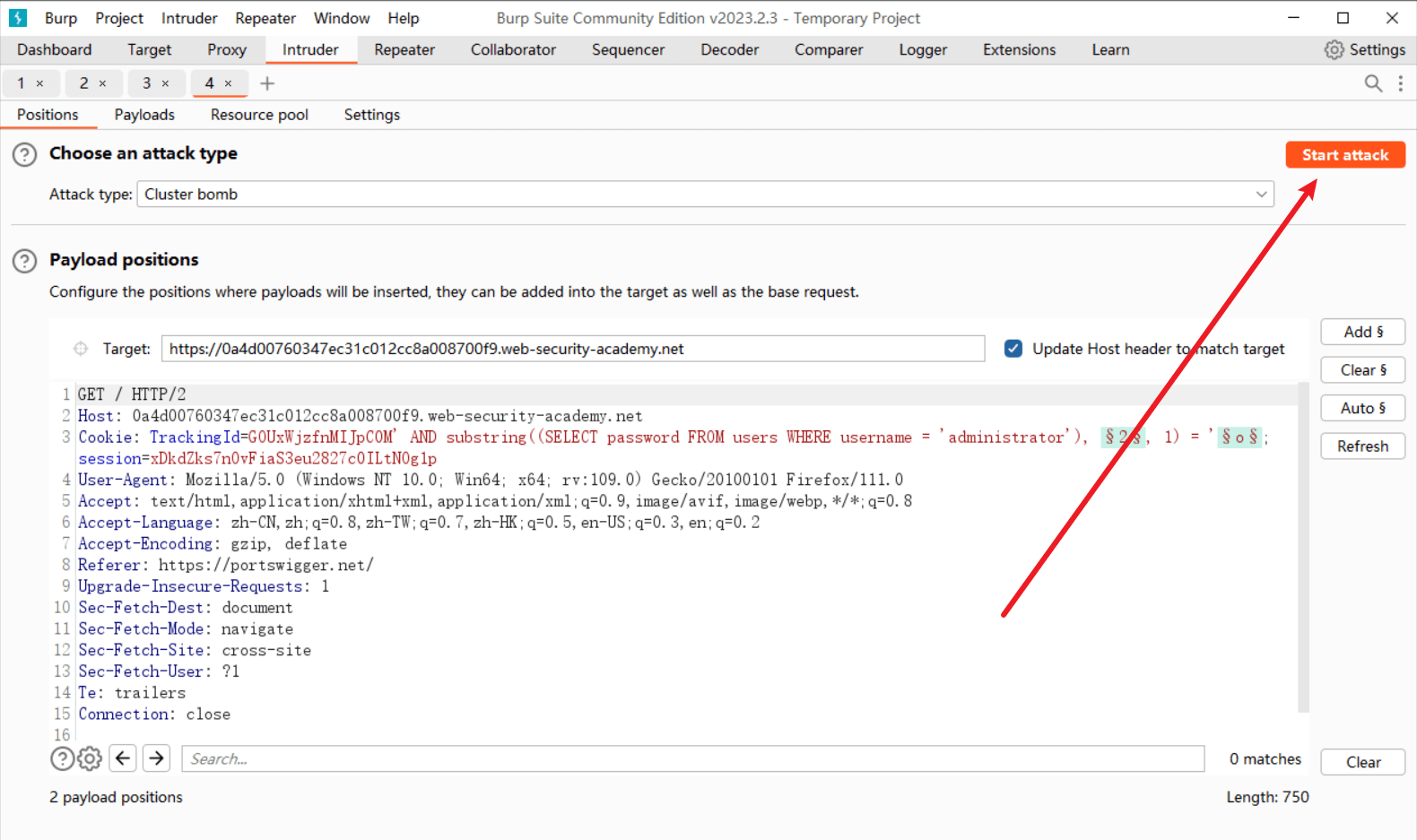Viewport: 1417px width, 840px height.
Task: Click the Add § button
Action: pyautogui.click(x=1362, y=332)
